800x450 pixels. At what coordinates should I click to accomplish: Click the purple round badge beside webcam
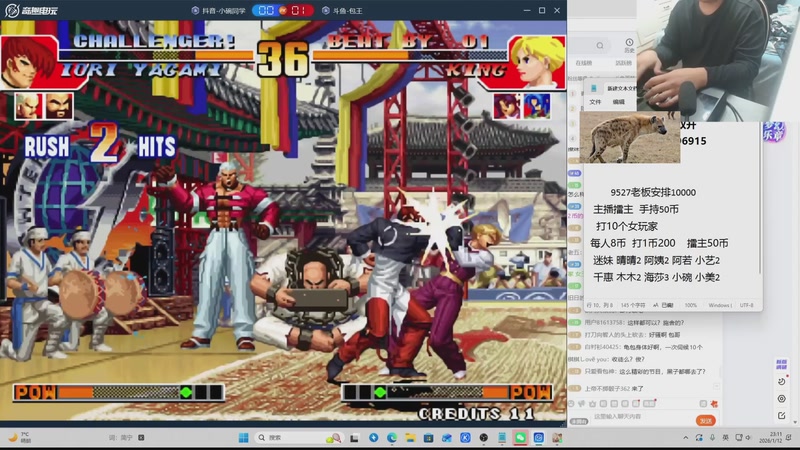point(773,132)
